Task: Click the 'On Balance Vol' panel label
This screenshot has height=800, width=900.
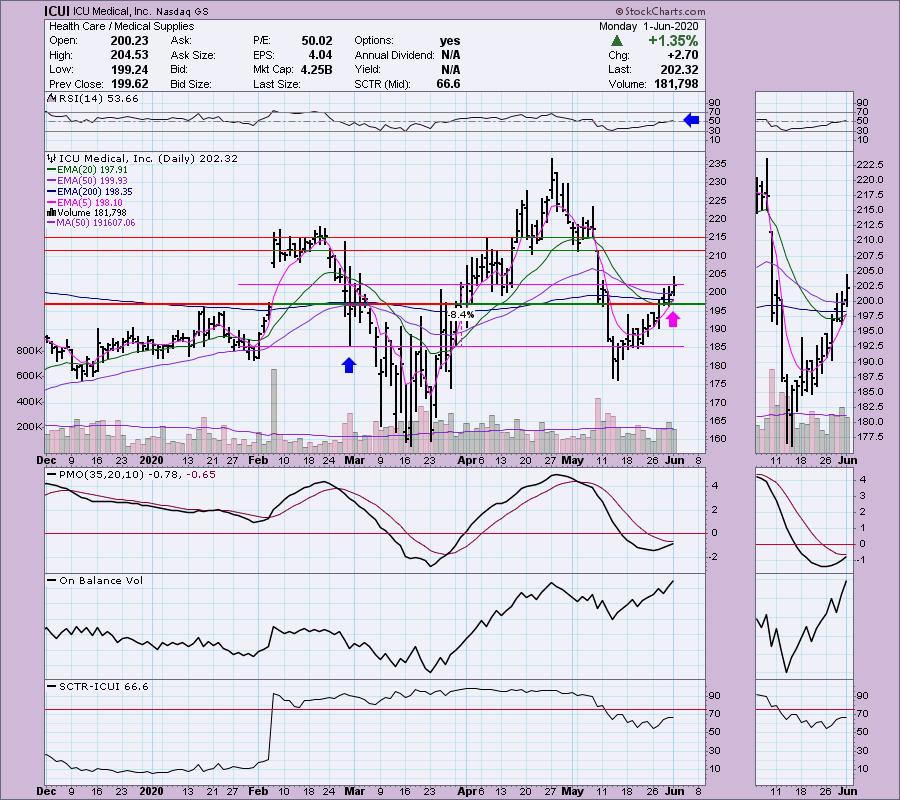Action: click(x=101, y=581)
